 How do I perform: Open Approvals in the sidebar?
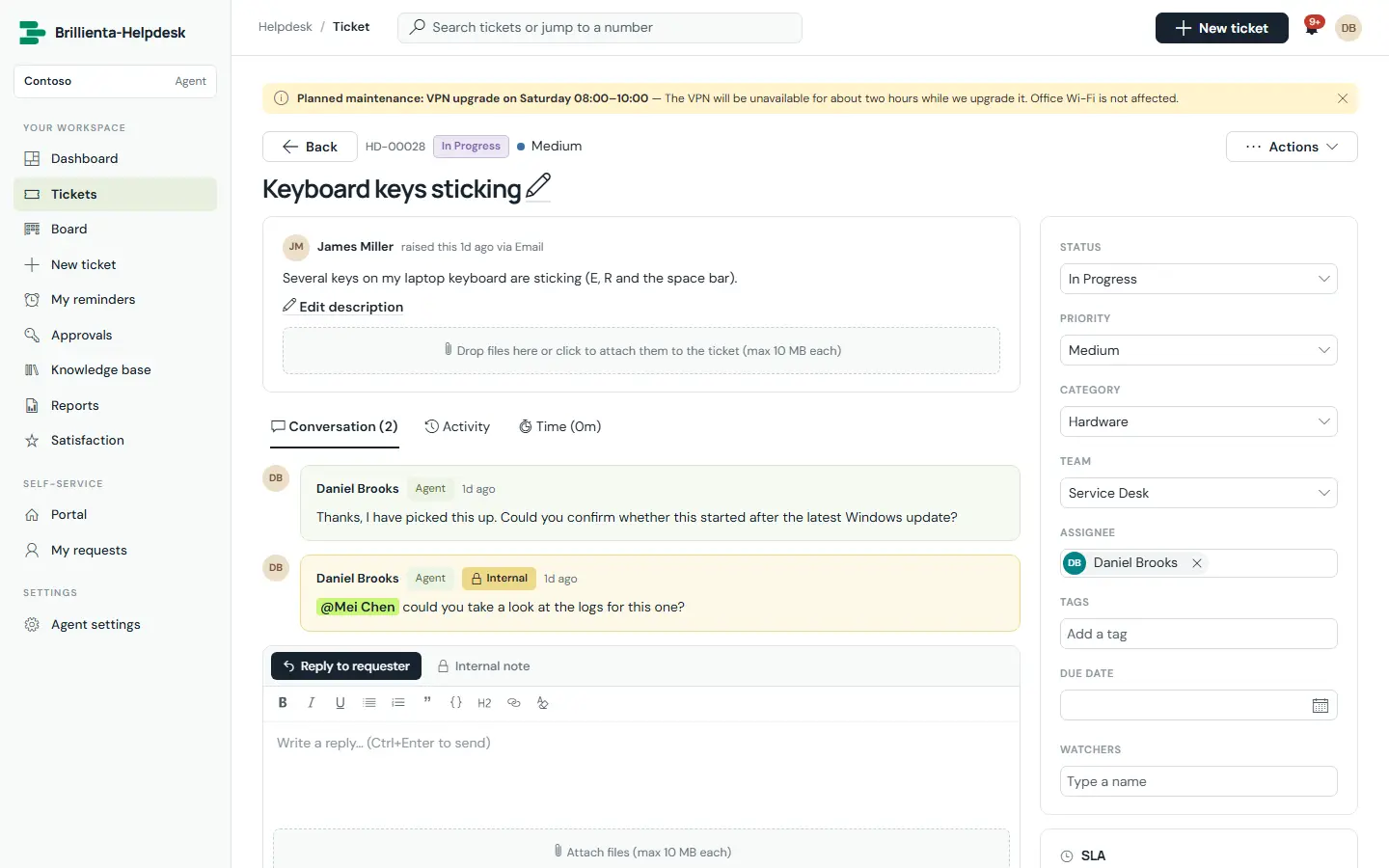[115, 335]
